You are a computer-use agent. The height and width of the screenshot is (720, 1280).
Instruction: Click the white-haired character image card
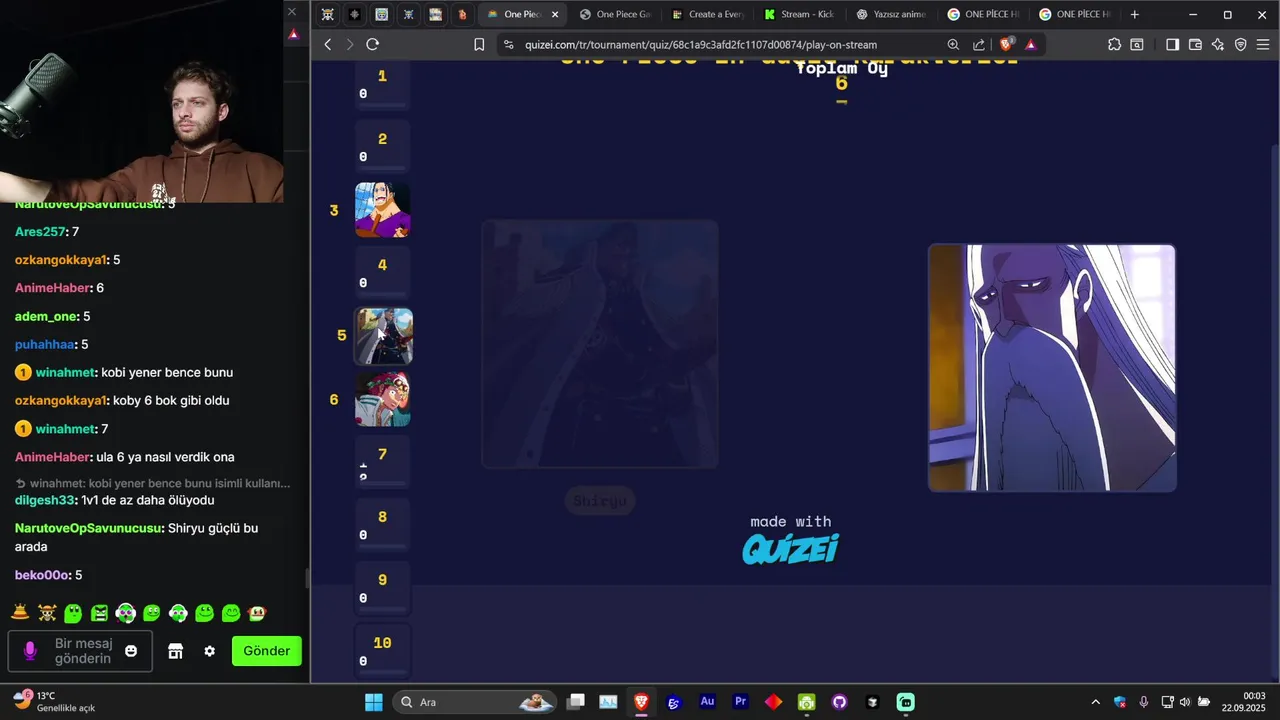(1052, 368)
